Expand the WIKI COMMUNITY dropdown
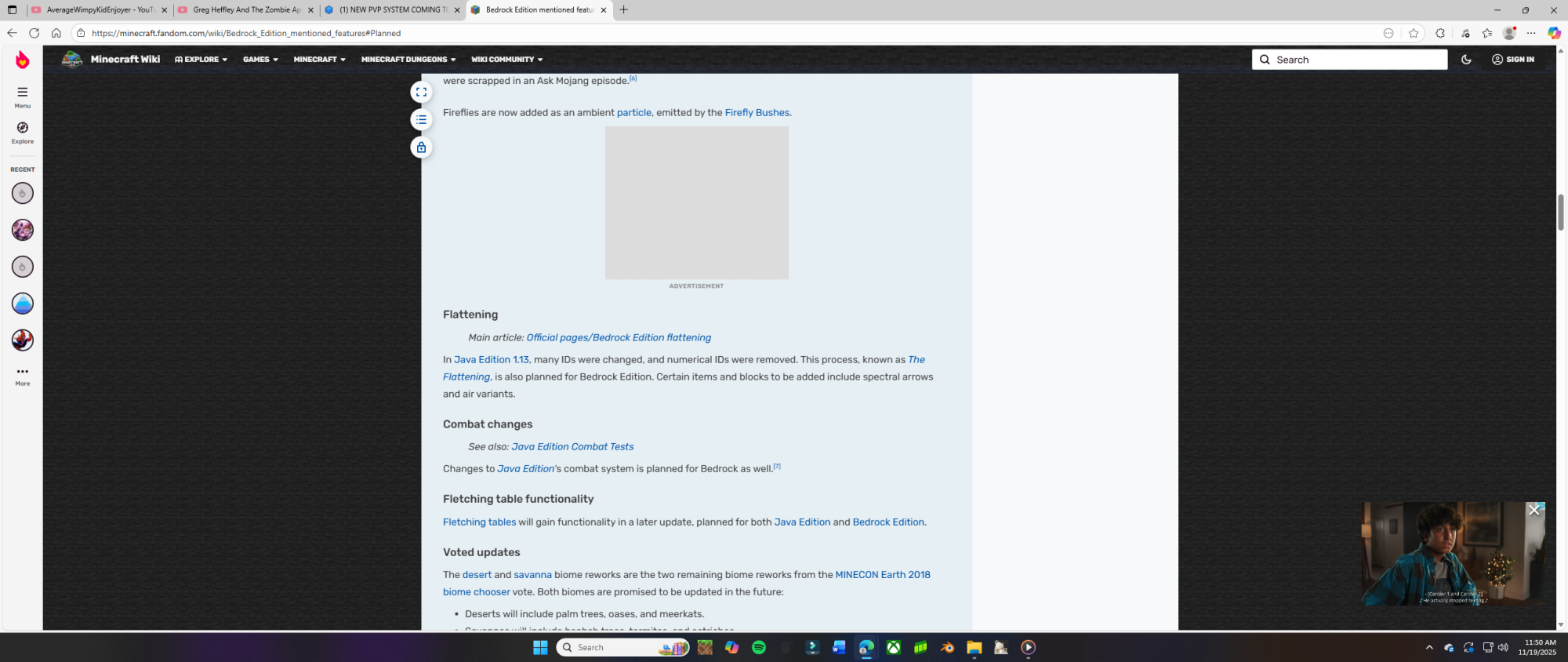The height and width of the screenshot is (662, 1568). [506, 60]
